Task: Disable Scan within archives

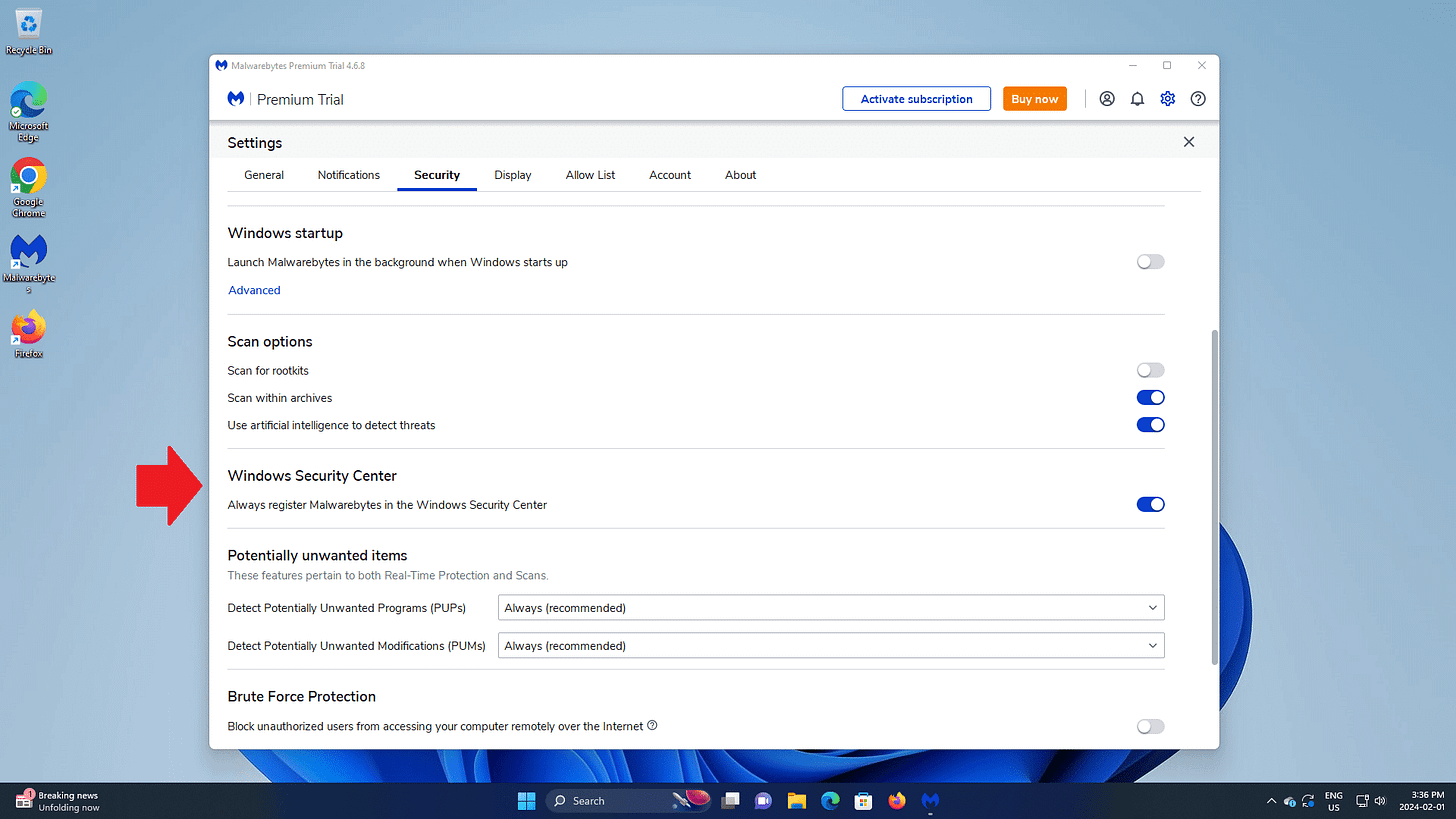Action: tap(1150, 397)
